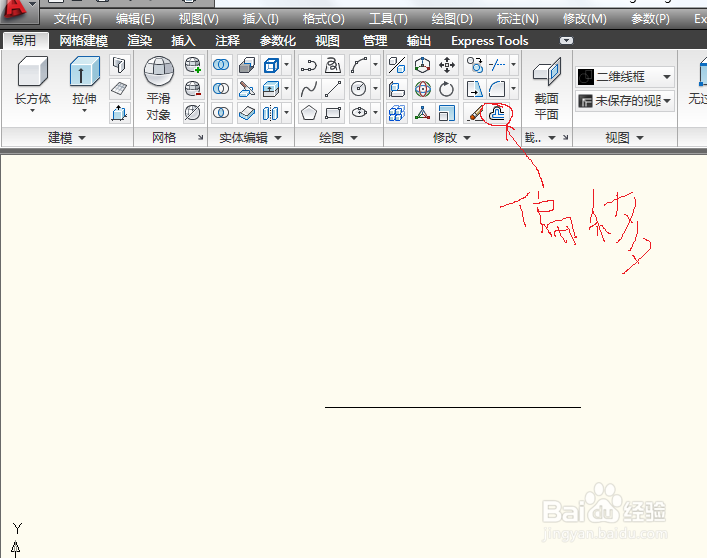Switch to the Express Tools ribbon tab

click(490, 41)
